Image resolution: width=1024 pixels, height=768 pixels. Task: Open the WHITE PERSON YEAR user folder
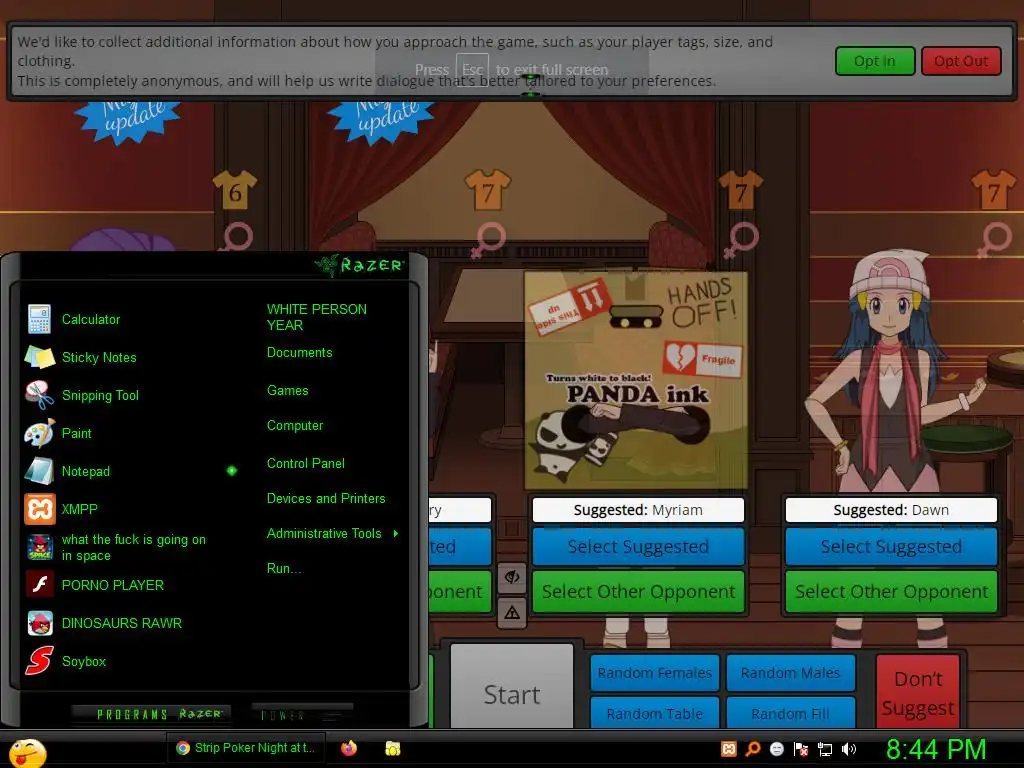(x=317, y=317)
